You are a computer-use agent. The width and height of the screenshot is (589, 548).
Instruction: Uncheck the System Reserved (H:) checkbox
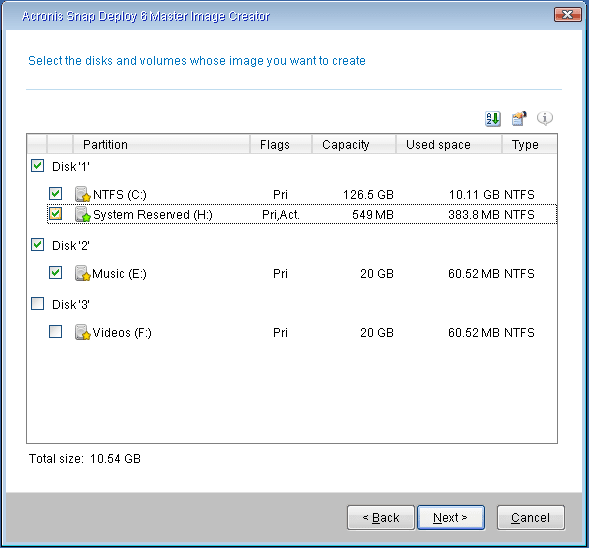point(56,214)
